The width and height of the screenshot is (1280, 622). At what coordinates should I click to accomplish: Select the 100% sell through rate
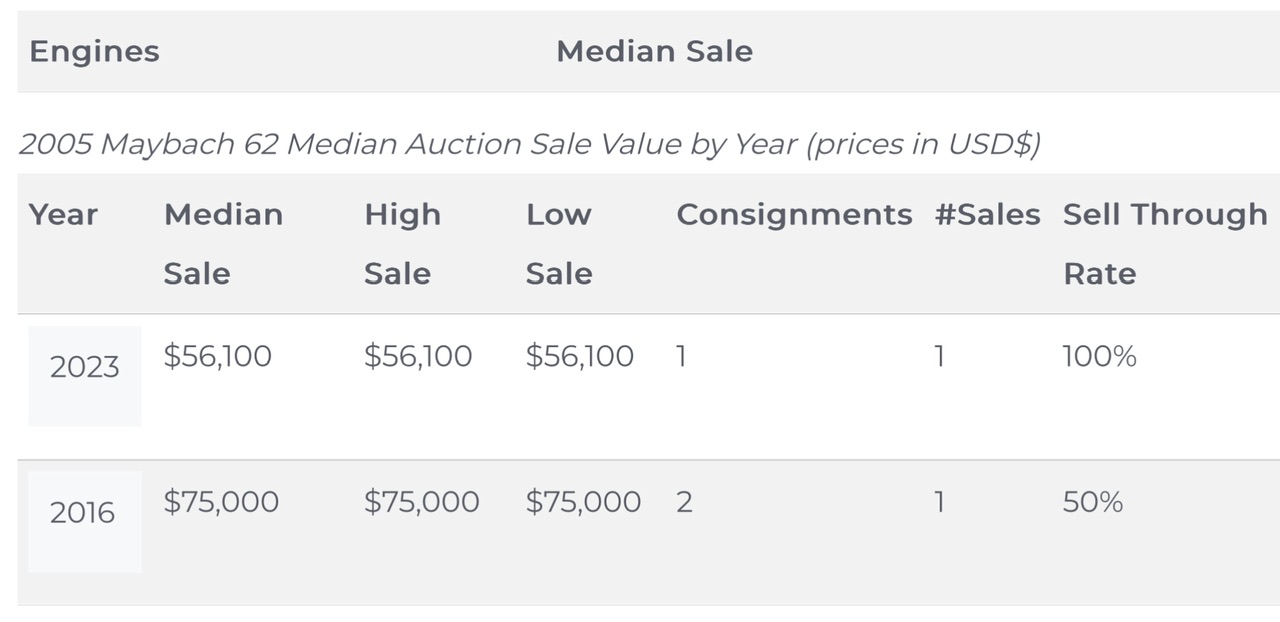[x=1099, y=356]
